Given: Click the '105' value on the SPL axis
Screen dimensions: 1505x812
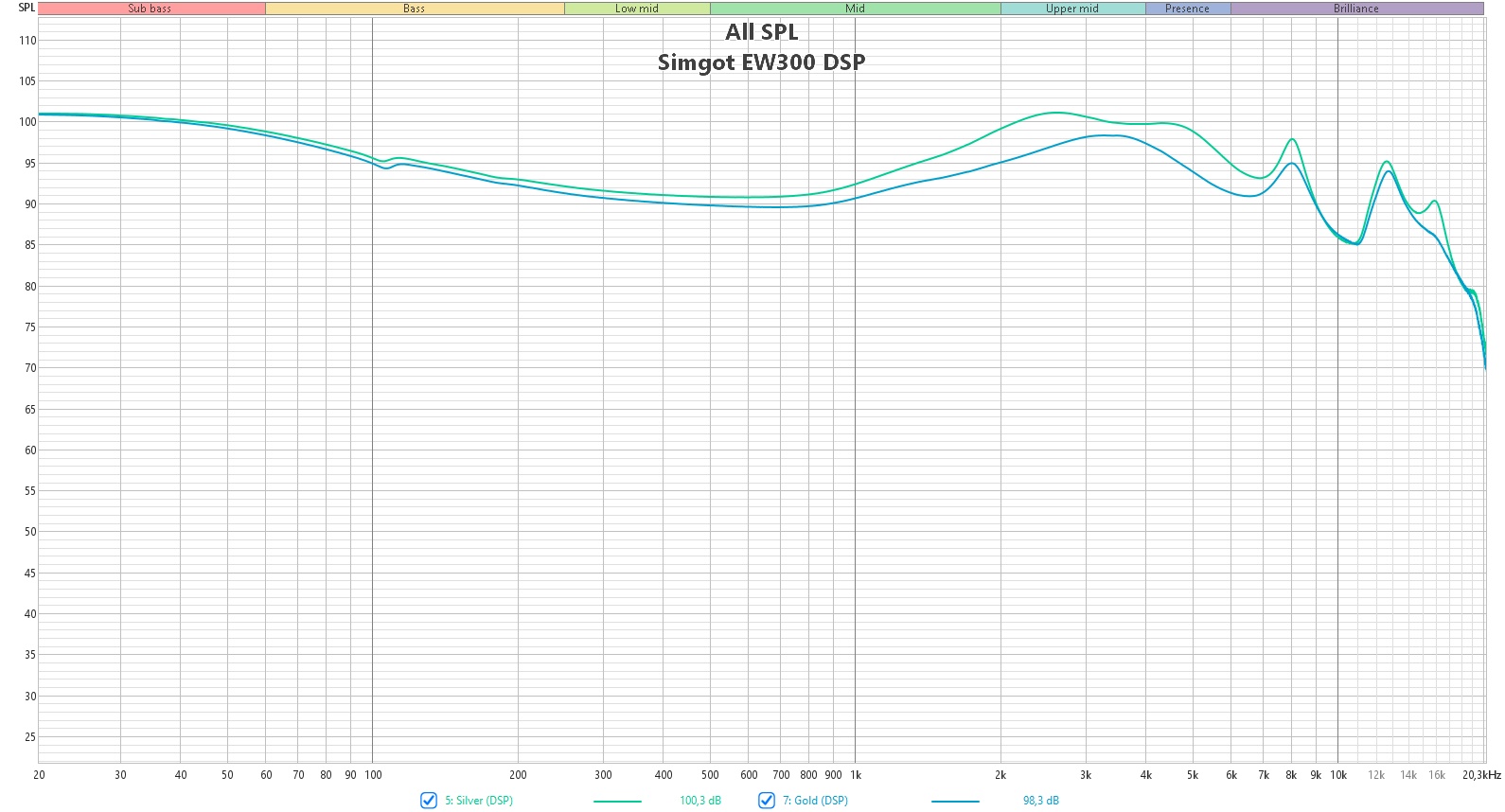Looking at the screenshot, I should (x=27, y=81).
